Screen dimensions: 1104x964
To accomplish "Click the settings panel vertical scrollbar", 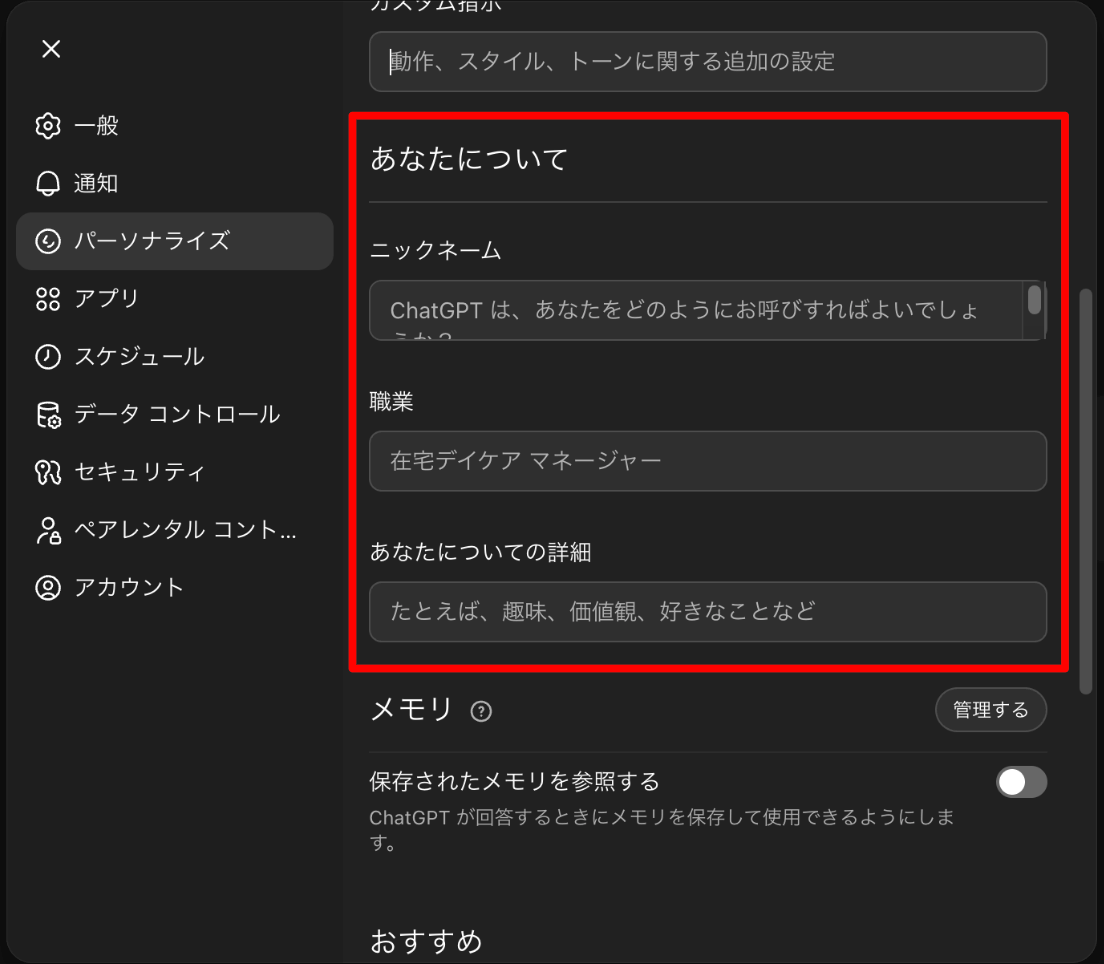I will click(1086, 490).
